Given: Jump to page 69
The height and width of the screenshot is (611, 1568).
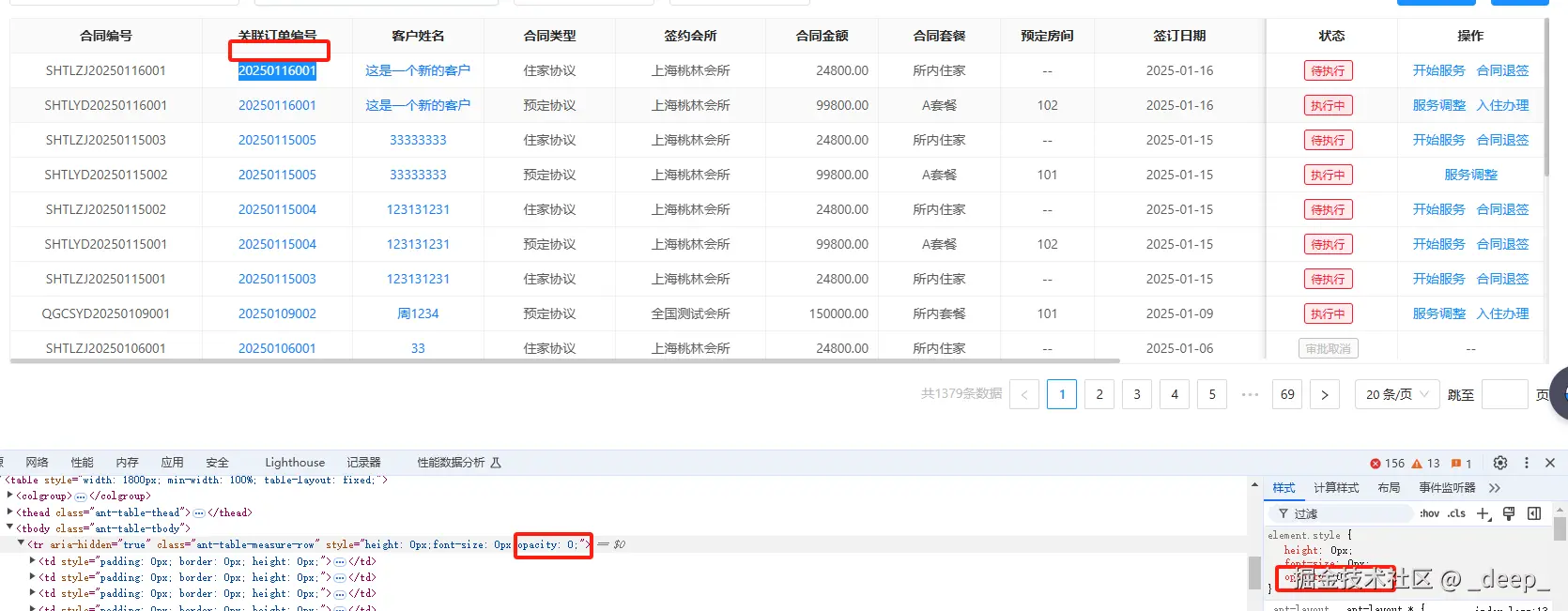Looking at the screenshot, I should tap(1287, 394).
